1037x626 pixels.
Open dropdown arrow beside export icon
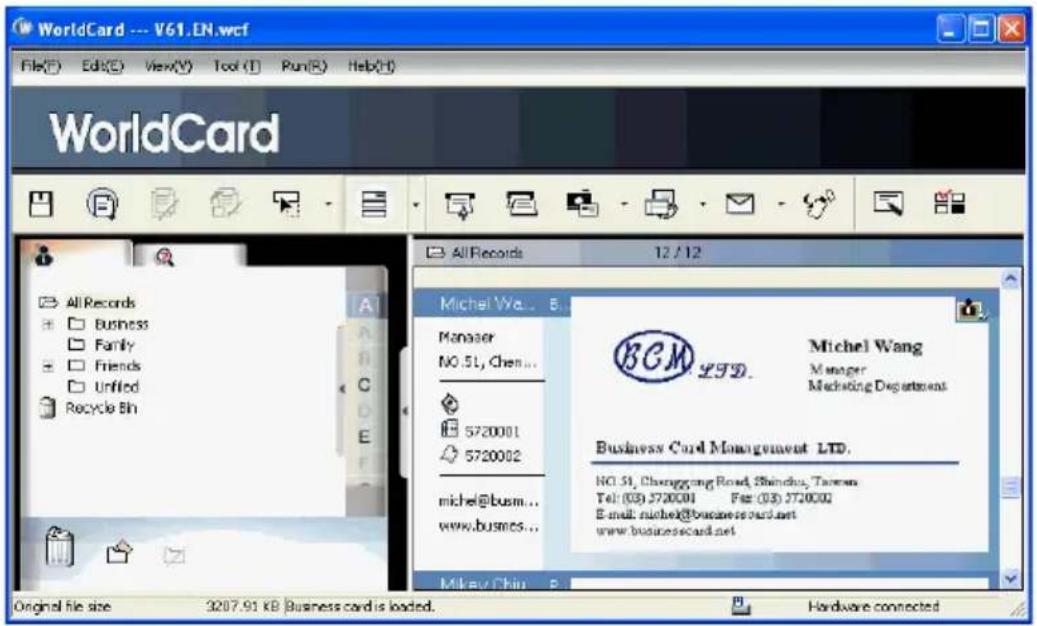(x=624, y=204)
